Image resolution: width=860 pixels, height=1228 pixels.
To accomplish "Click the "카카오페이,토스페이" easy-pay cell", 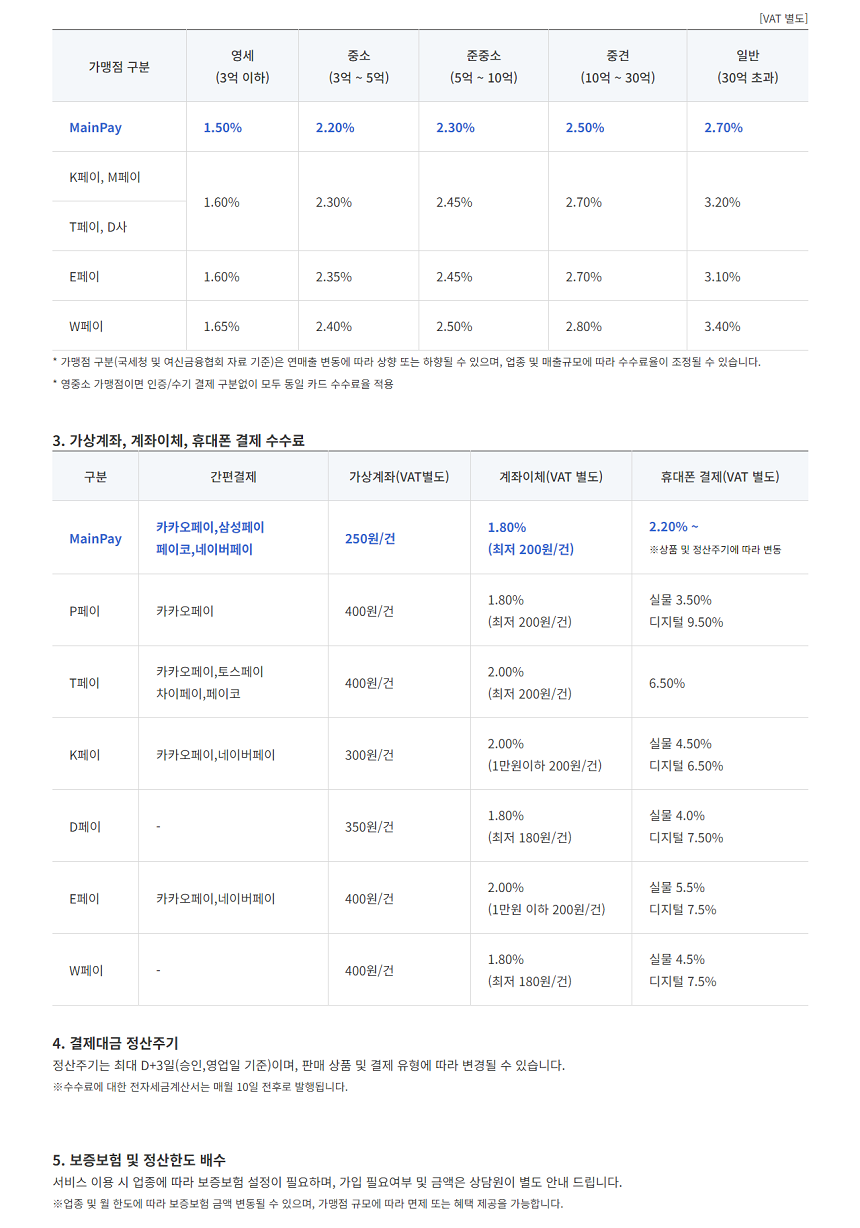I will [x=210, y=672].
